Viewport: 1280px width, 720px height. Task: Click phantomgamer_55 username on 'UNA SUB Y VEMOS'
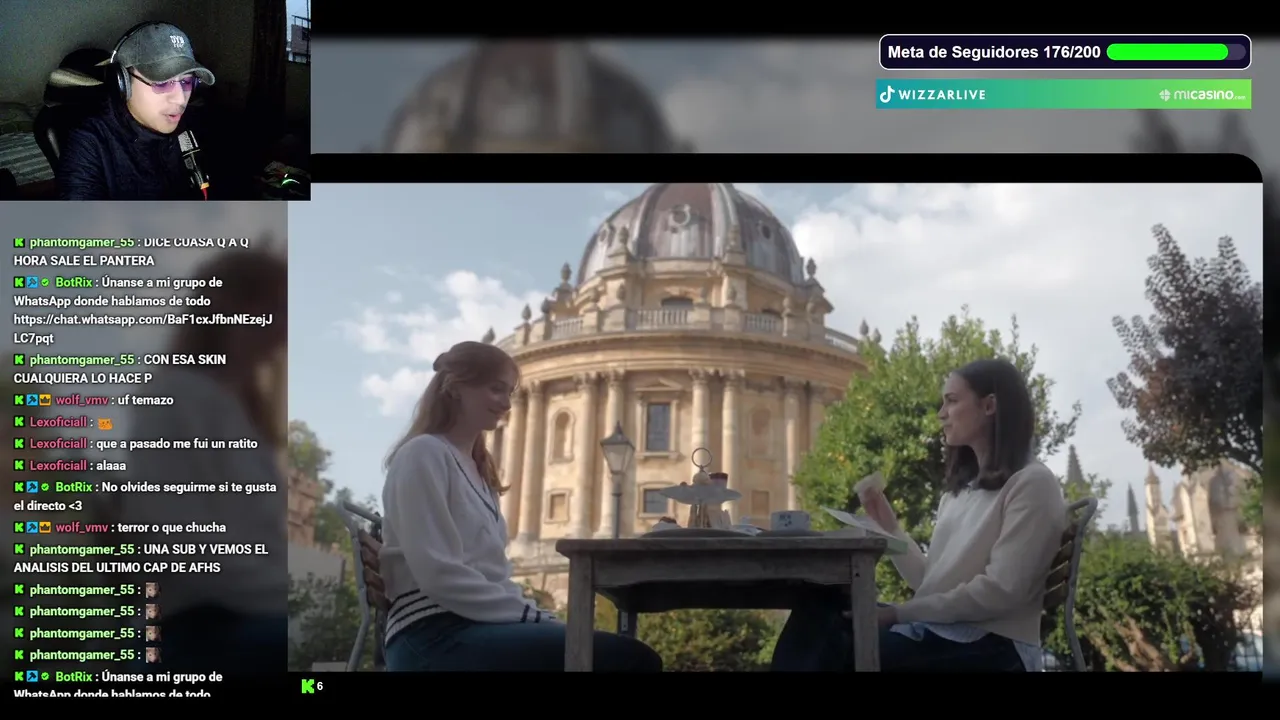pos(82,549)
